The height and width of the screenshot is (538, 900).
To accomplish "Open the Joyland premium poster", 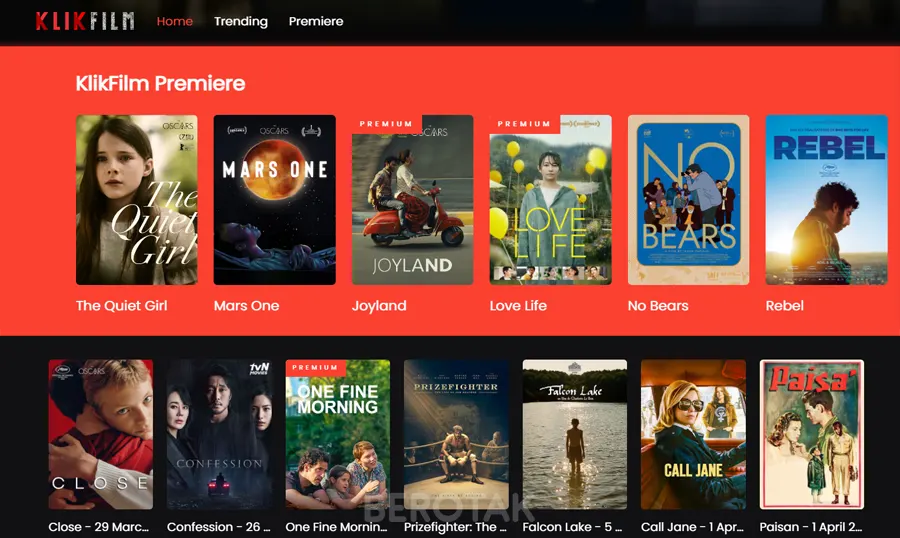I will 413,200.
